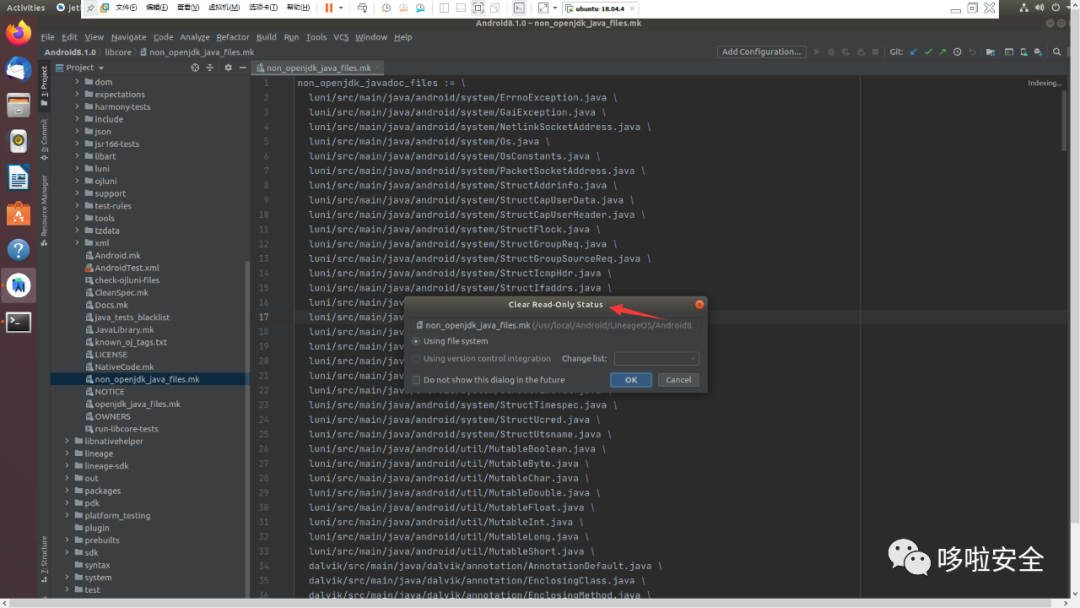The width and height of the screenshot is (1080, 608).
Task: Open Thunderbird mail from dock
Action: [19, 70]
